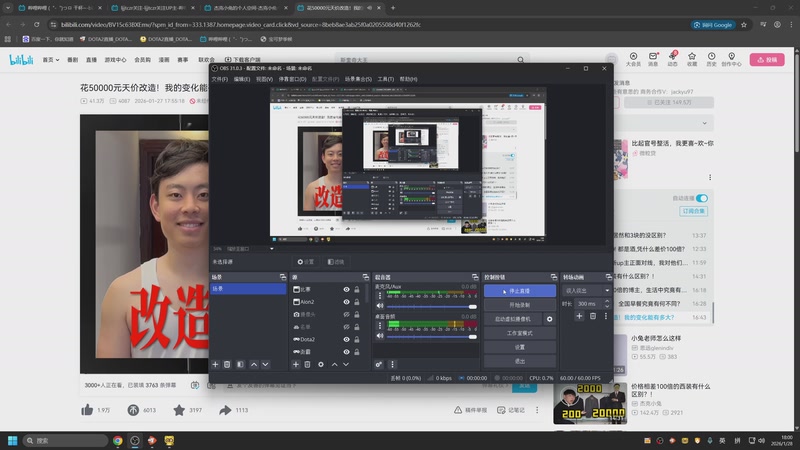Viewport: 800px width, 450px height.
Task: Share the video with arrow icon
Action: tap(225, 410)
